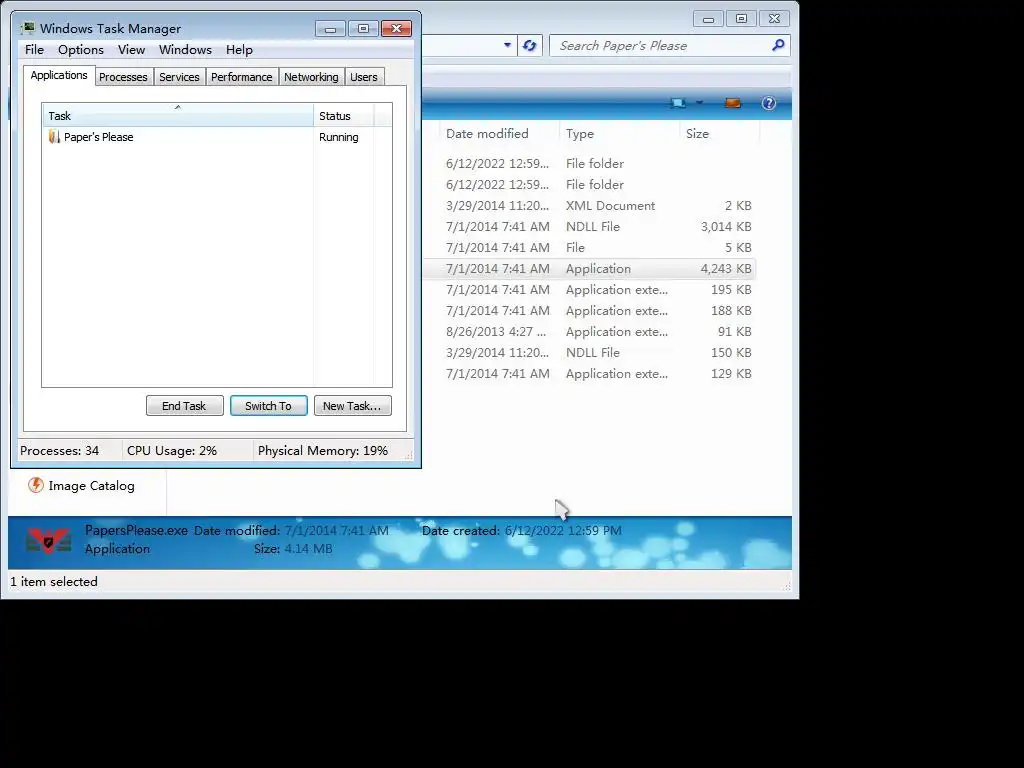The height and width of the screenshot is (768, 1024).
Task: Switch to the Processes tab
Action: (123, 77)
